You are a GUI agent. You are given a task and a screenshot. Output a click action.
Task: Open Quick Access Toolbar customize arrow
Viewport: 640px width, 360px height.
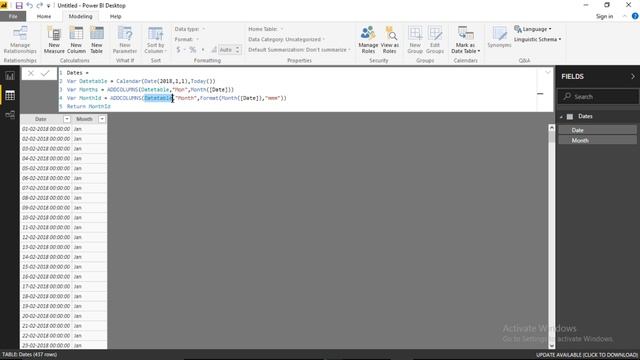coord(48,6)
